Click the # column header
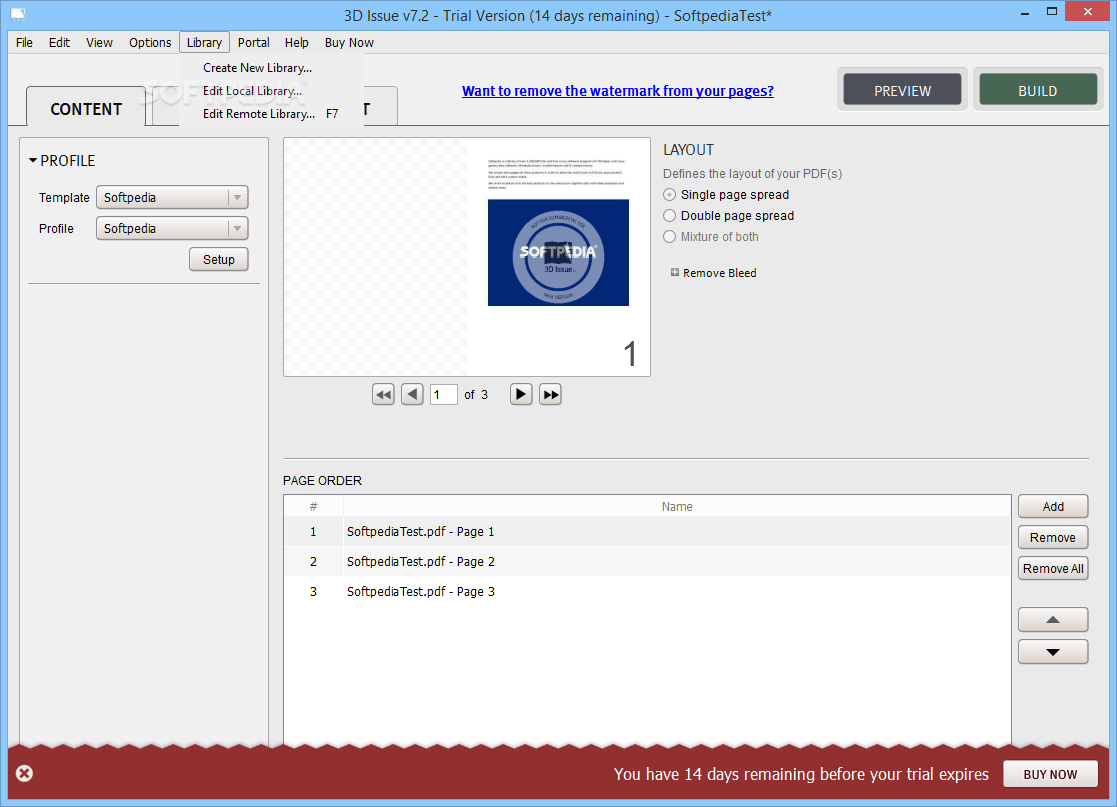Screen dimensions: 1117x807 pos(313,506)
